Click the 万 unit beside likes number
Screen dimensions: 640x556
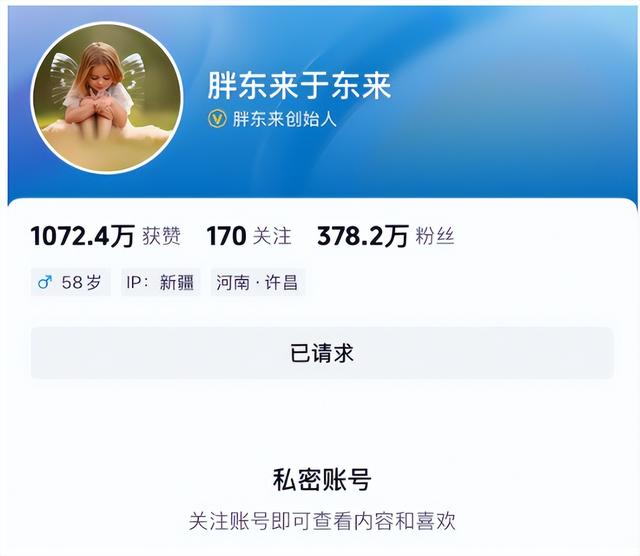click(x=122, y=236)
